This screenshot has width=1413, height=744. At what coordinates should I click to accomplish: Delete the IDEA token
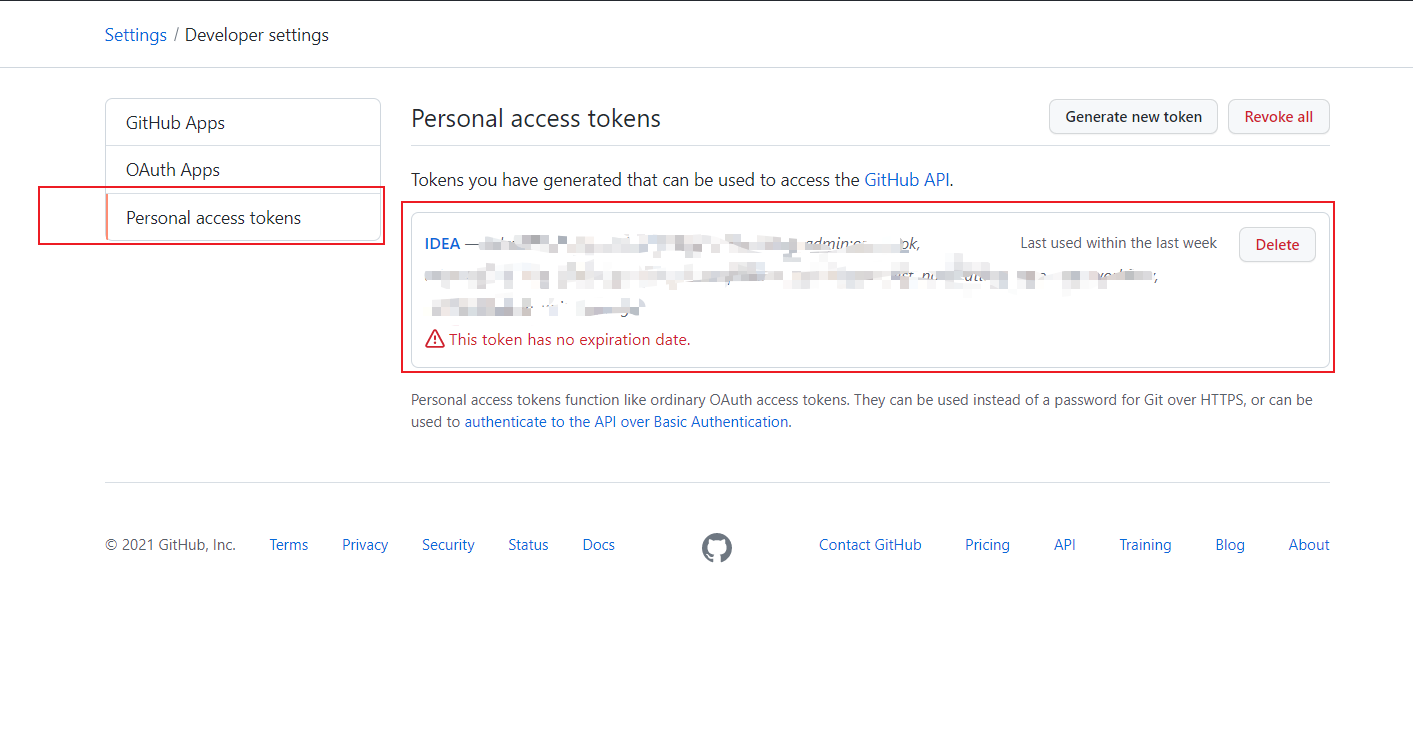tap(1277, 244)
